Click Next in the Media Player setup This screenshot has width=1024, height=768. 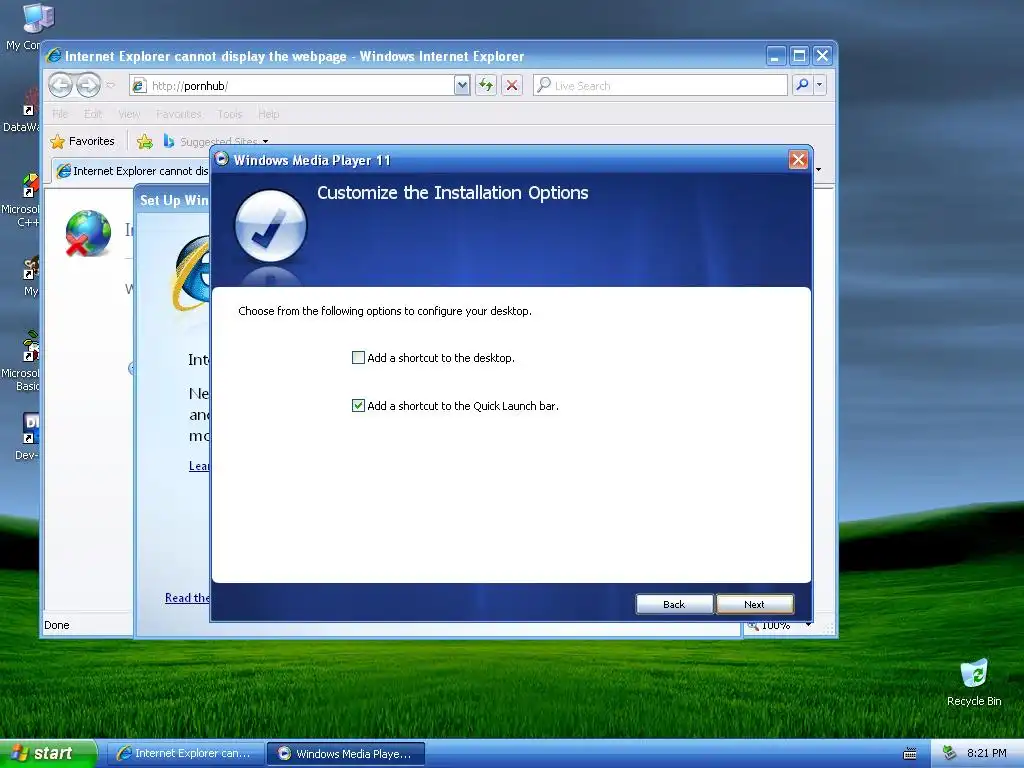coord(754,604)
